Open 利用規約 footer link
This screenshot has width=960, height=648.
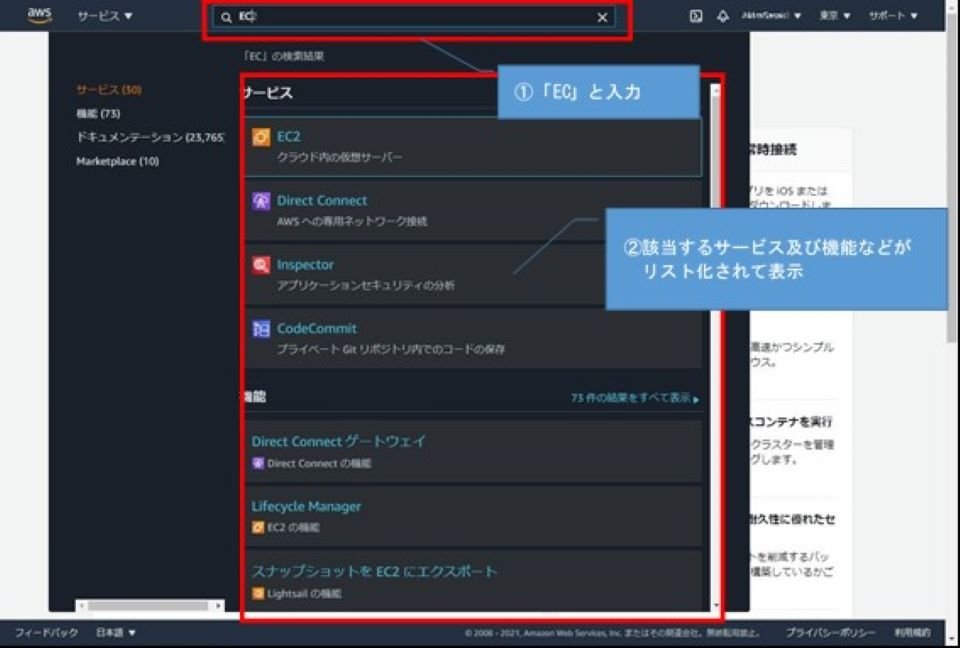(x=912, y=633)
